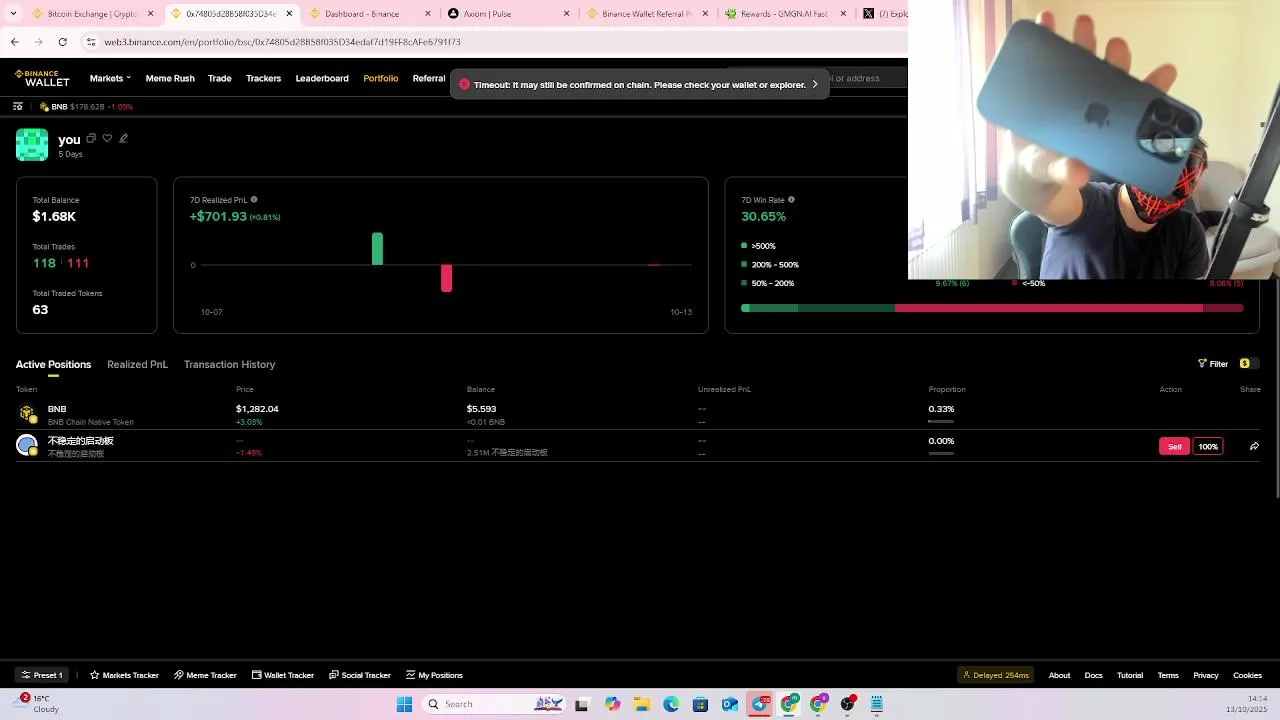Favorite this wallet using the heart icon
The width and height of the screenshot is (1280, 720).
[x=107, y=138]
